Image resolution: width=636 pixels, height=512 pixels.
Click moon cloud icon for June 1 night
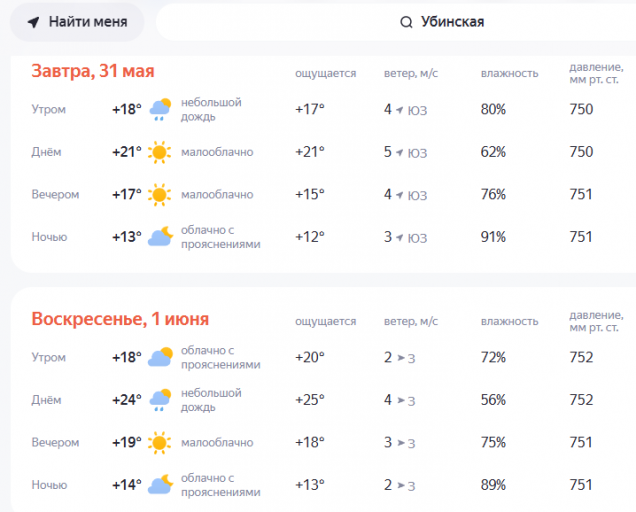pyautogui.click(x=160, y=485)
